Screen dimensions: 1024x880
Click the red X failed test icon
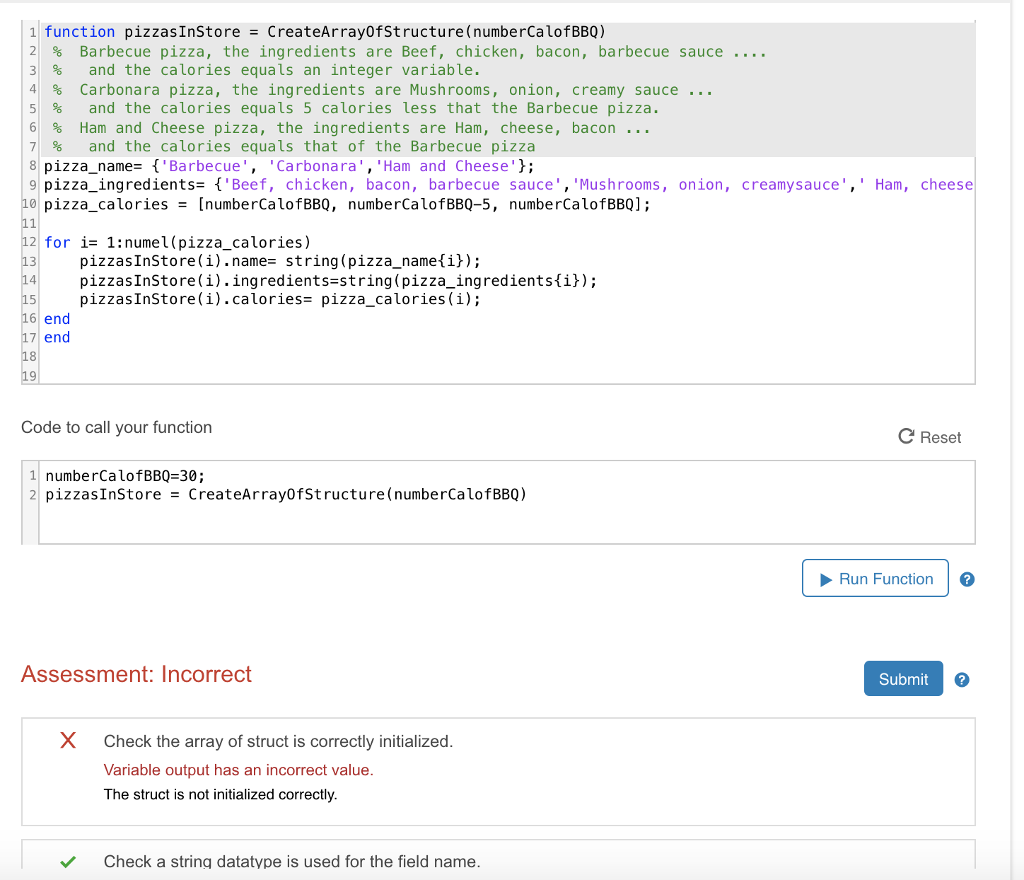pos(68,740)
